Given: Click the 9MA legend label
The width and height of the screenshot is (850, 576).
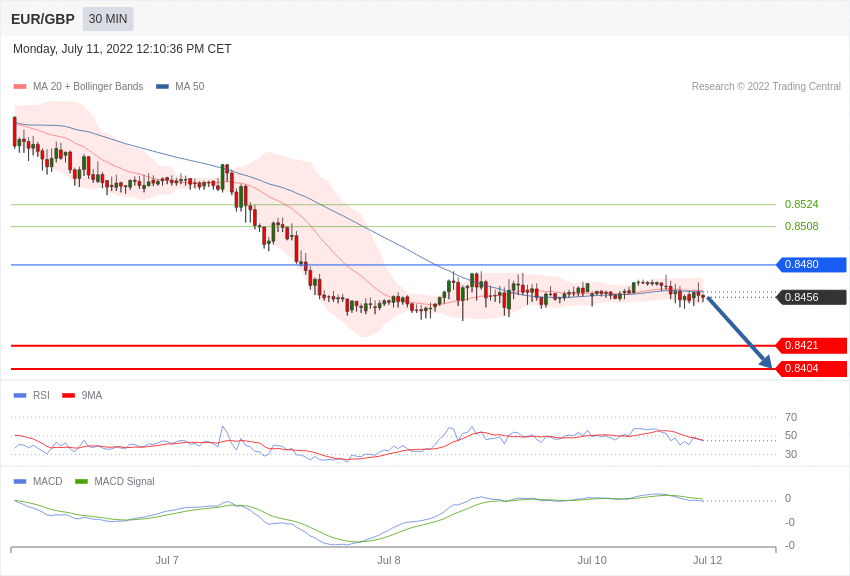Looking at the screenshot, I should (x=92, y=395).
